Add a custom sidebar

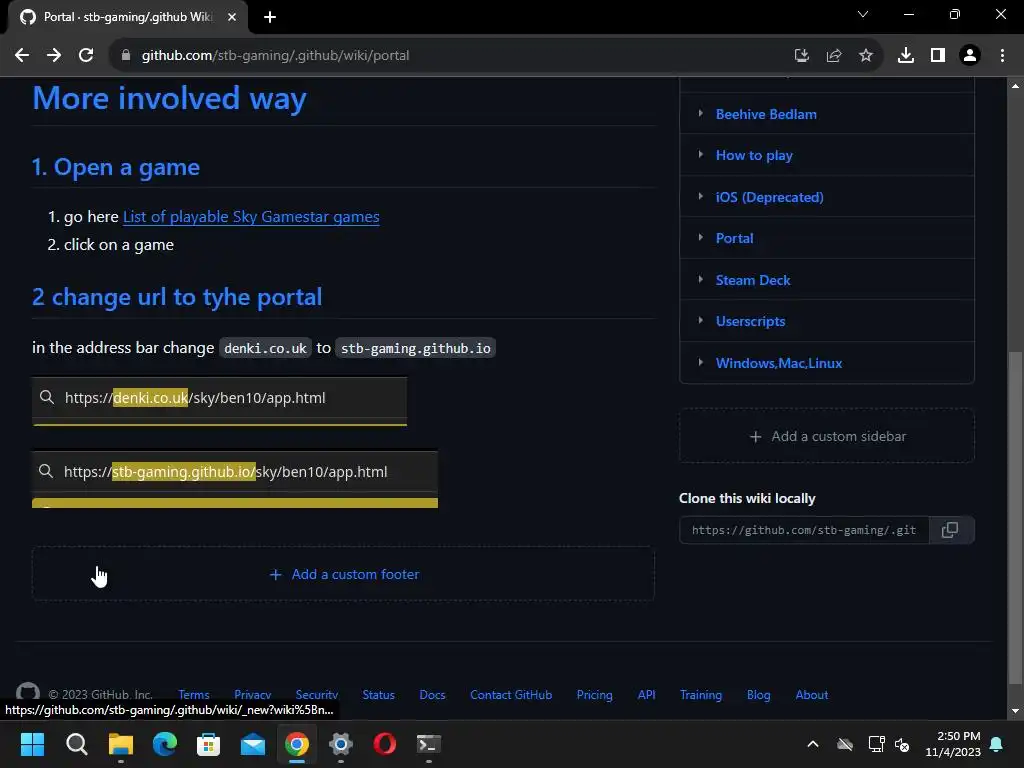point(827,436)
